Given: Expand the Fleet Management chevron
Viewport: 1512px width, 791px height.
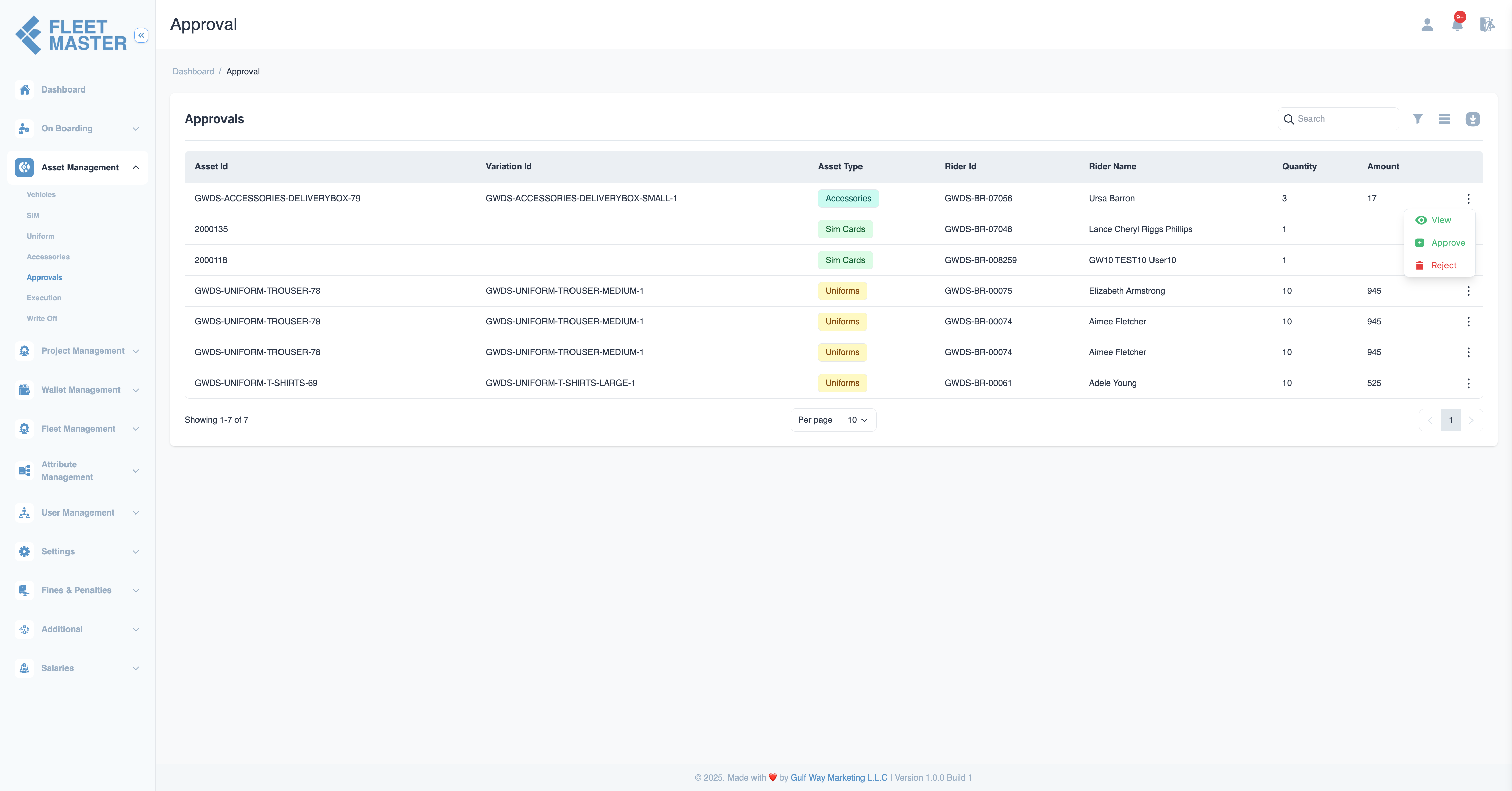Looking at the screenshot, I should pos(136,429).
